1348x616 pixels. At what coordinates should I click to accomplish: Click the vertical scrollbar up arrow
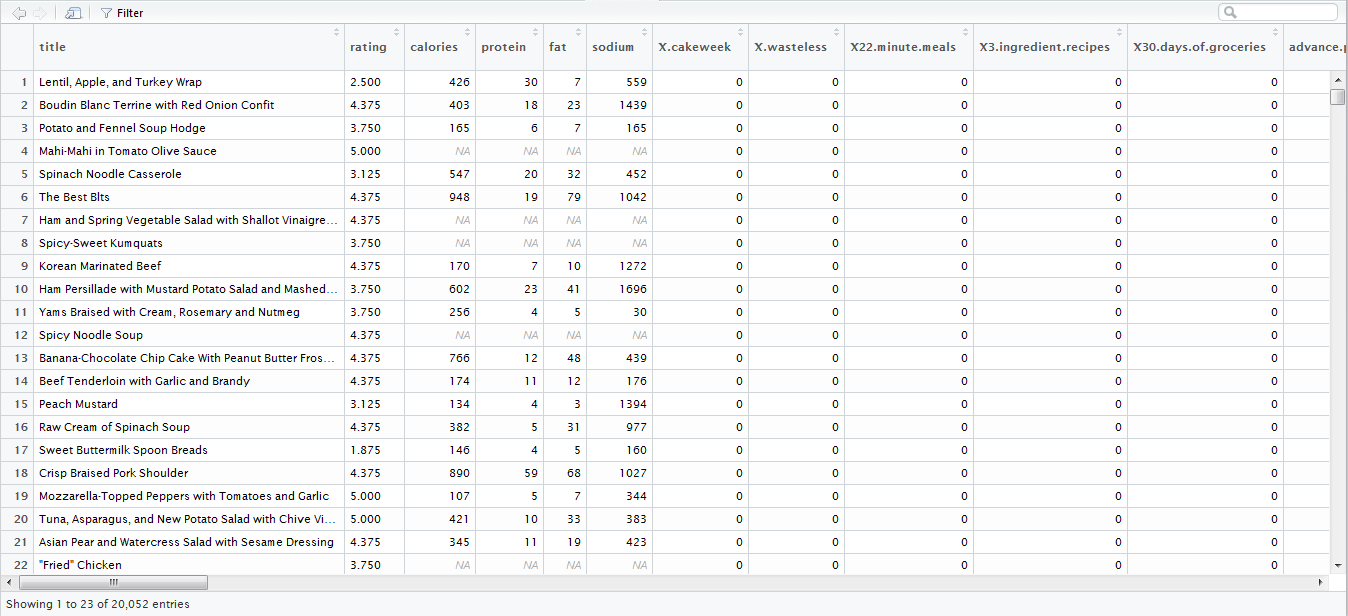[x=1338, y=79]
